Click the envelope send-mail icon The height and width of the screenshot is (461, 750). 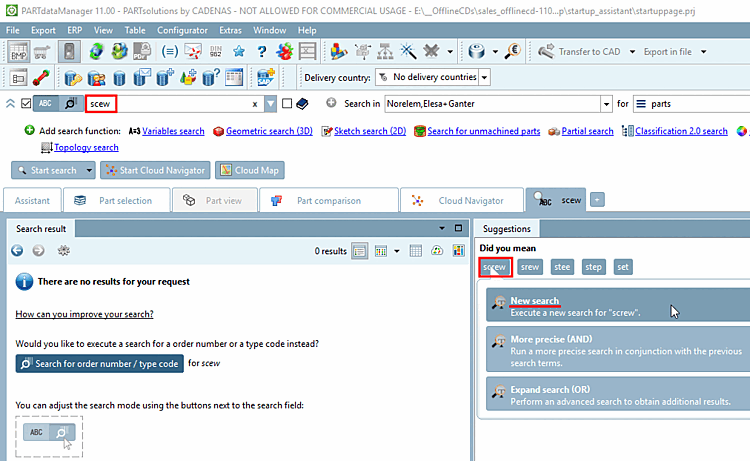click(193, 51)
